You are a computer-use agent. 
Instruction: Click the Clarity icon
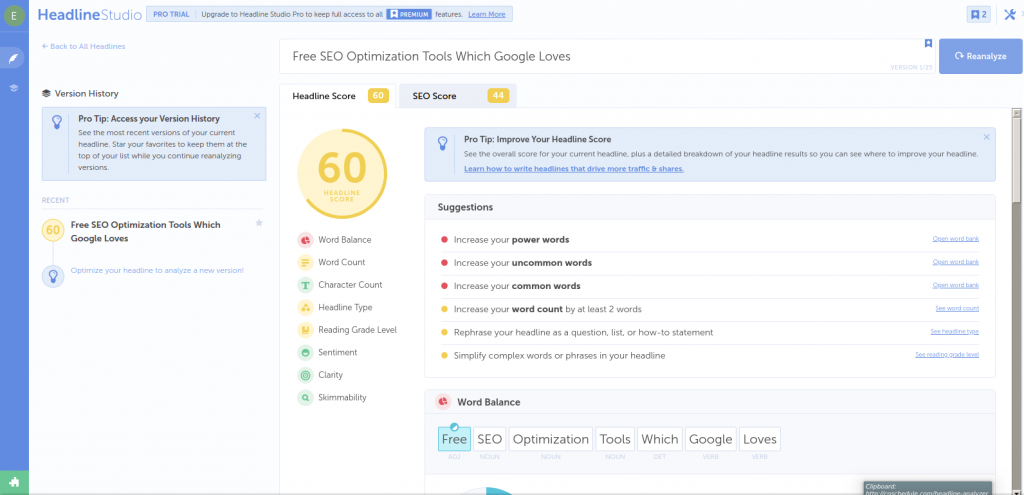coord(305,375)
